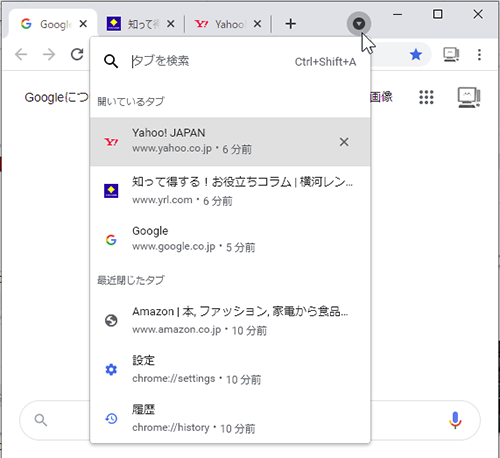The image size is (500, 458).
Task: Go back with the back arrow
Action: pyautogui.click(x=21, y=54)
